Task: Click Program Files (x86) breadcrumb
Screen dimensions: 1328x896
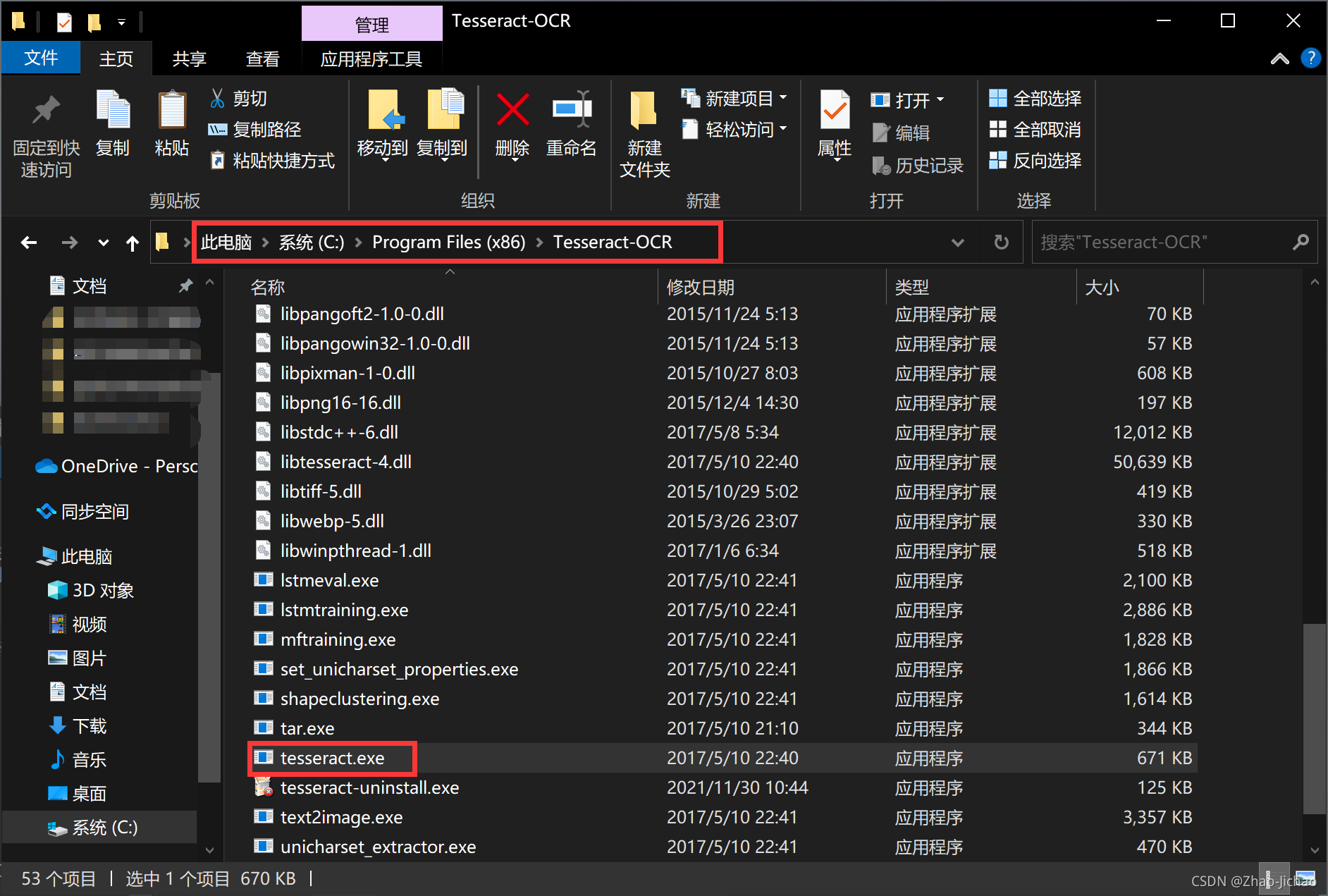Action: 448,243
